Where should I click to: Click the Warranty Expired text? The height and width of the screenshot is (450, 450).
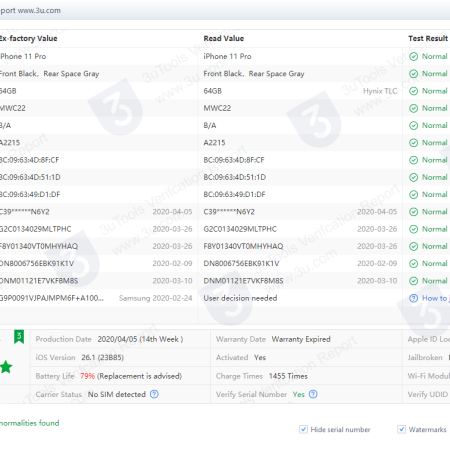pyautogui.click(x=301, y=339)
